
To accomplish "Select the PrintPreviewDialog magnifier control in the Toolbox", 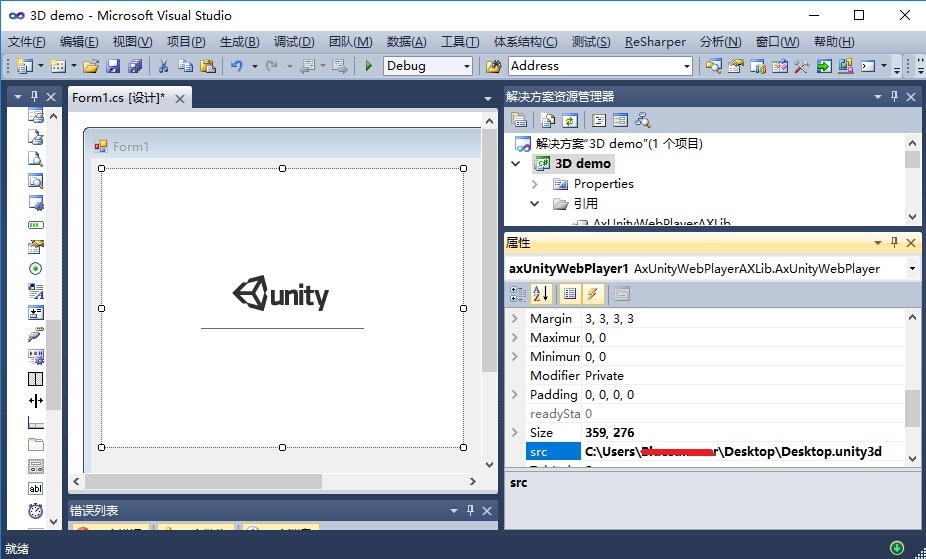I will (35, 181).
